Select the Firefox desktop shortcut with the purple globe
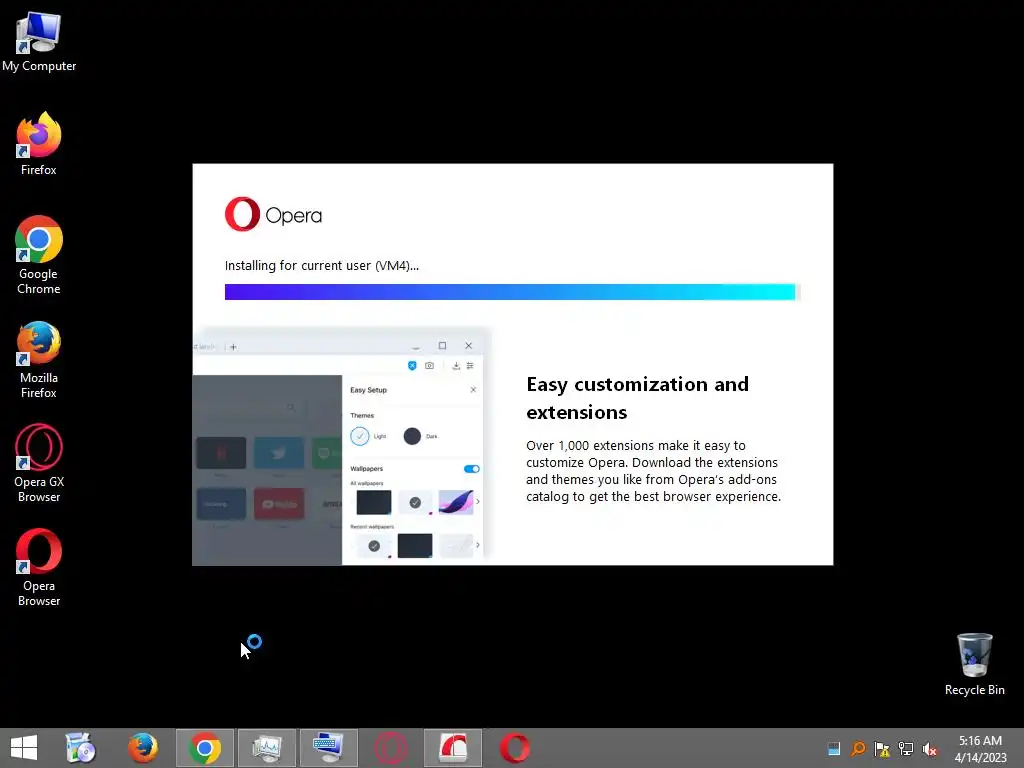This screenshot has width=1024, height=768. (39, 144)
